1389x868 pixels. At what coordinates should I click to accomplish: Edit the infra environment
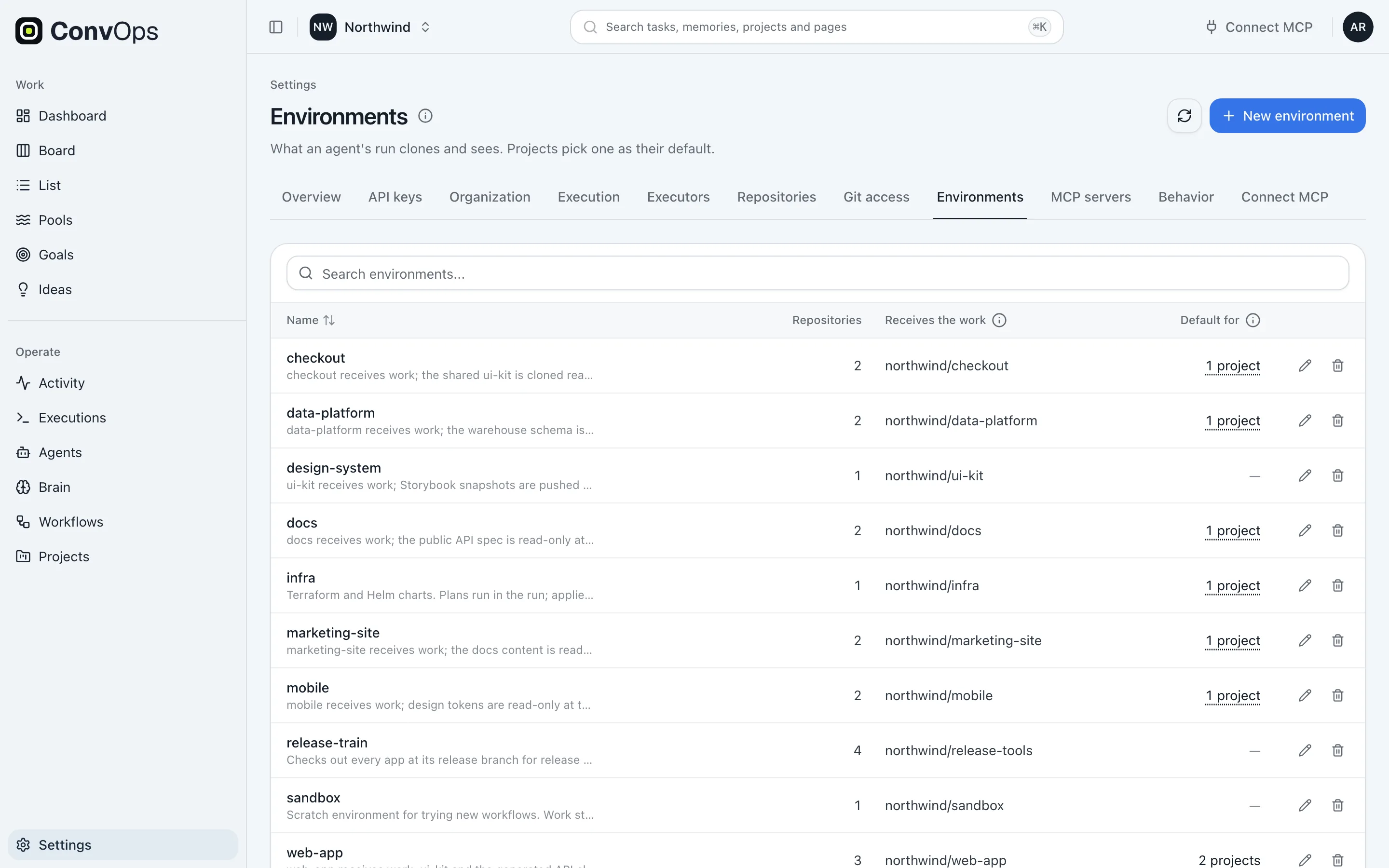click(x=1305, y=585)
